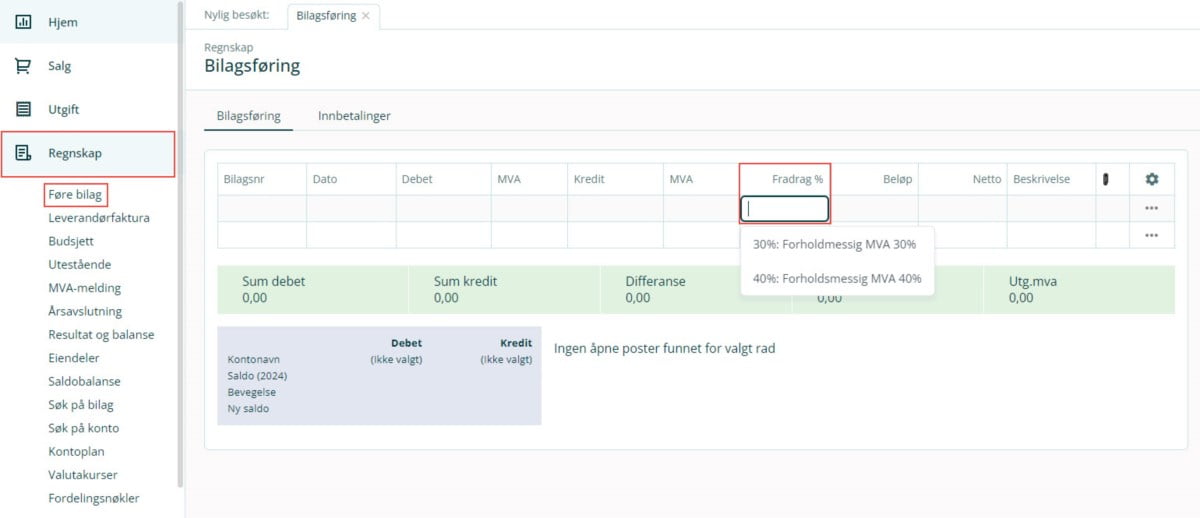Click the Fradrag % input field

(x=784, y=208)
